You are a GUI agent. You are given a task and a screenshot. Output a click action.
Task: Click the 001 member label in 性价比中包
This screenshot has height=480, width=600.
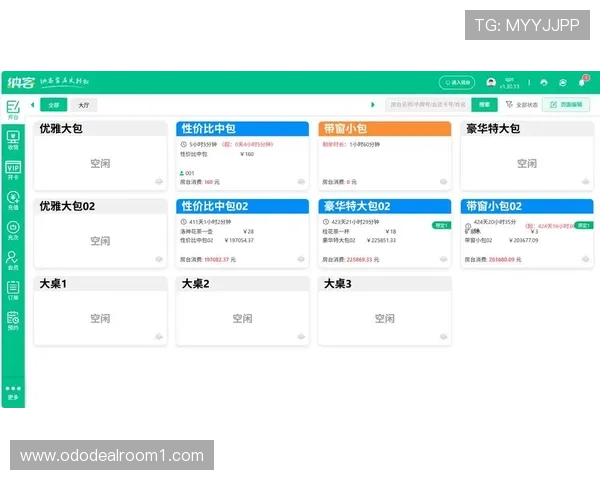[x=187, y=173]
